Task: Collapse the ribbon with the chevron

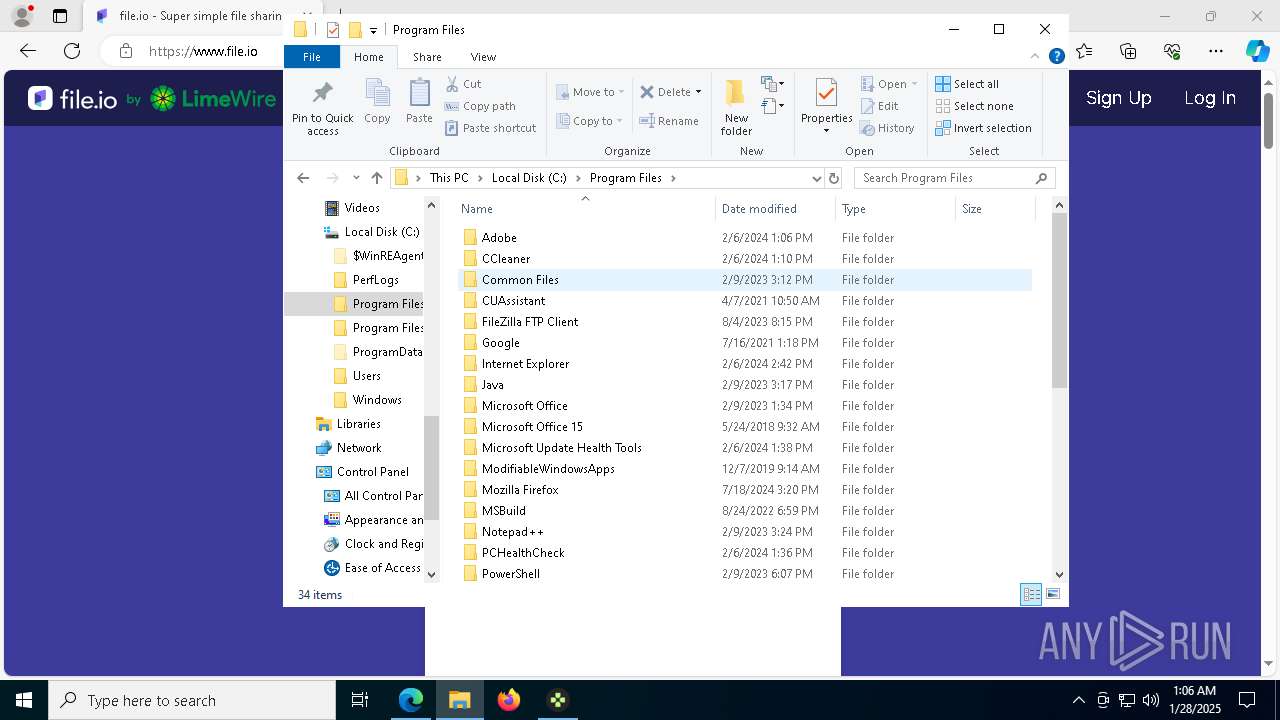Action: (x=1035, y=57)
